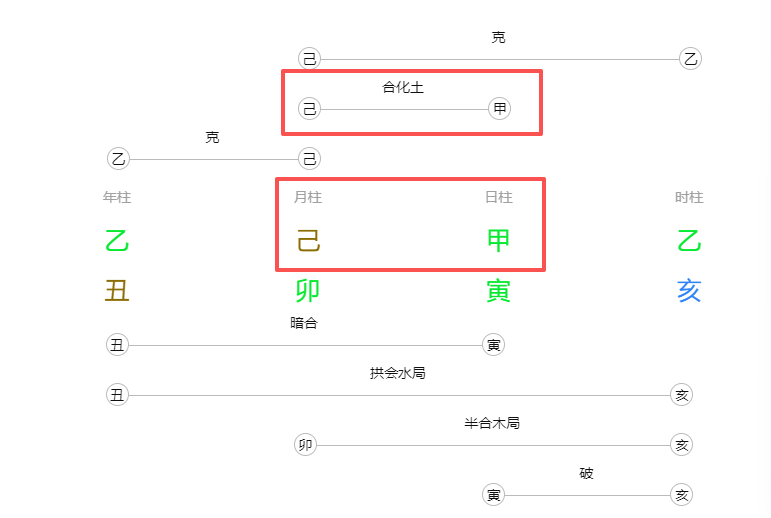Click the large brown 丑 year branch
Viewport: 771px width, 518px height.
tap(118, 291)
